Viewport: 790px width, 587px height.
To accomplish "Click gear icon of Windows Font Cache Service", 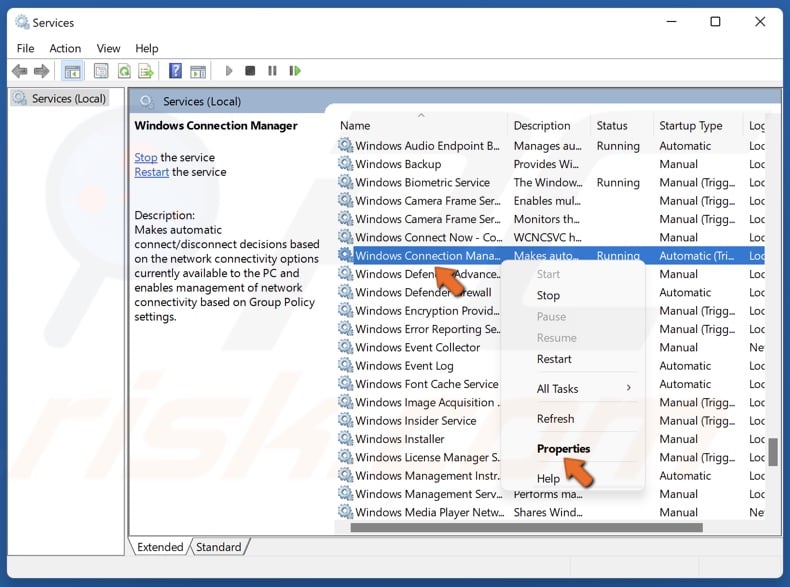I will coord(345,383).
